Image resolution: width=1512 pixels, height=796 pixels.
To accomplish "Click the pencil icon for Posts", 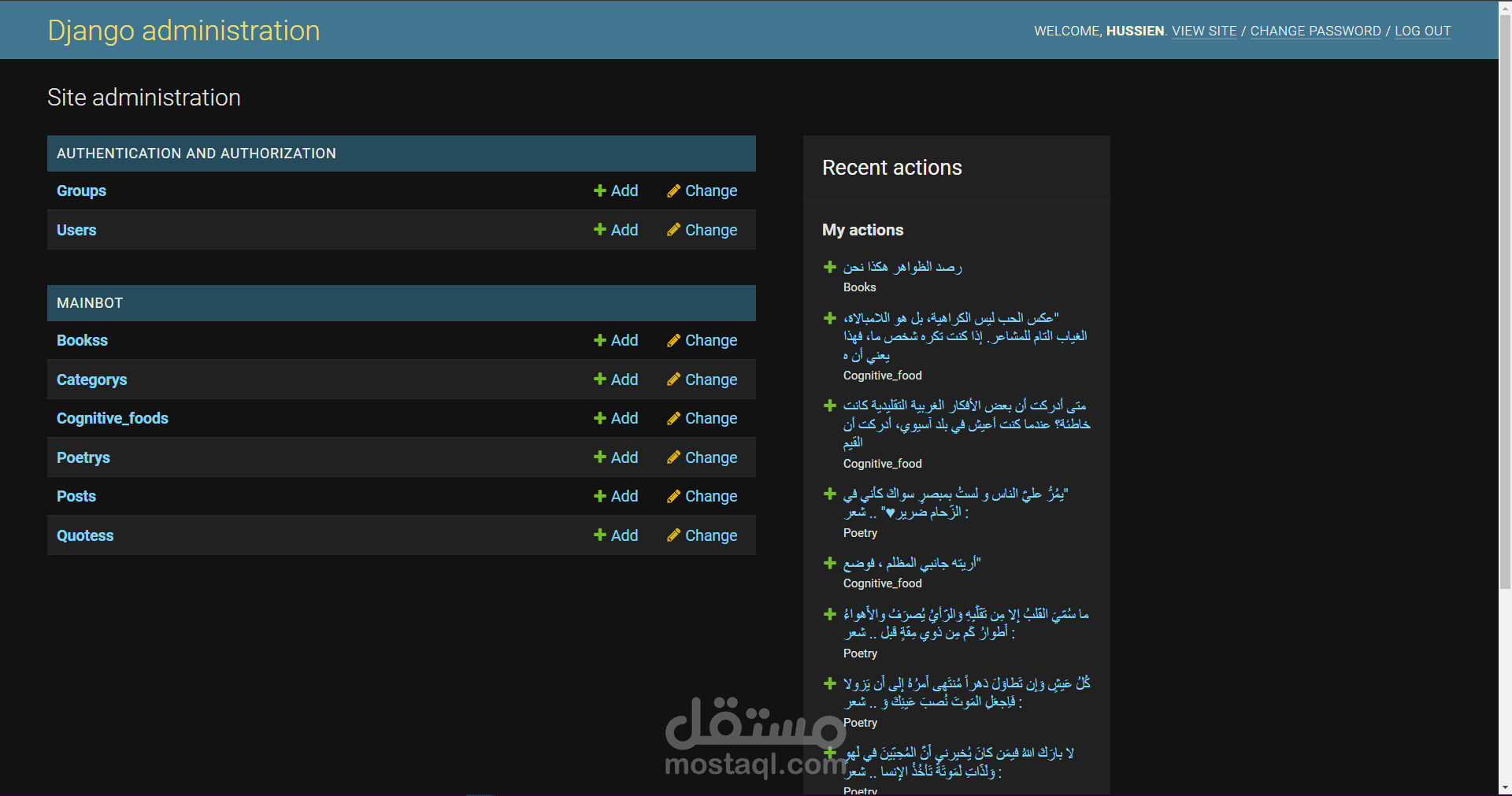I will click(673, 496).
